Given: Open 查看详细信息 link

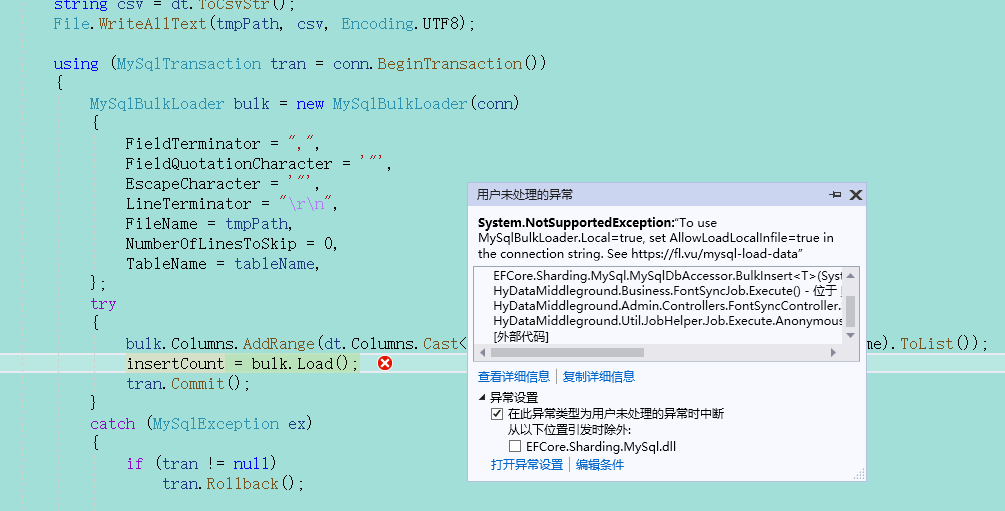Looking at the screenshot, I should 513,377.
